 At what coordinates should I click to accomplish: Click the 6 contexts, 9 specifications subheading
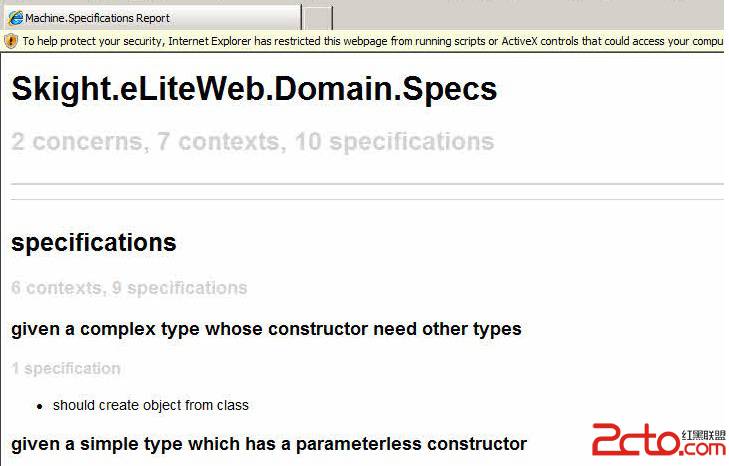pos(129,288)
